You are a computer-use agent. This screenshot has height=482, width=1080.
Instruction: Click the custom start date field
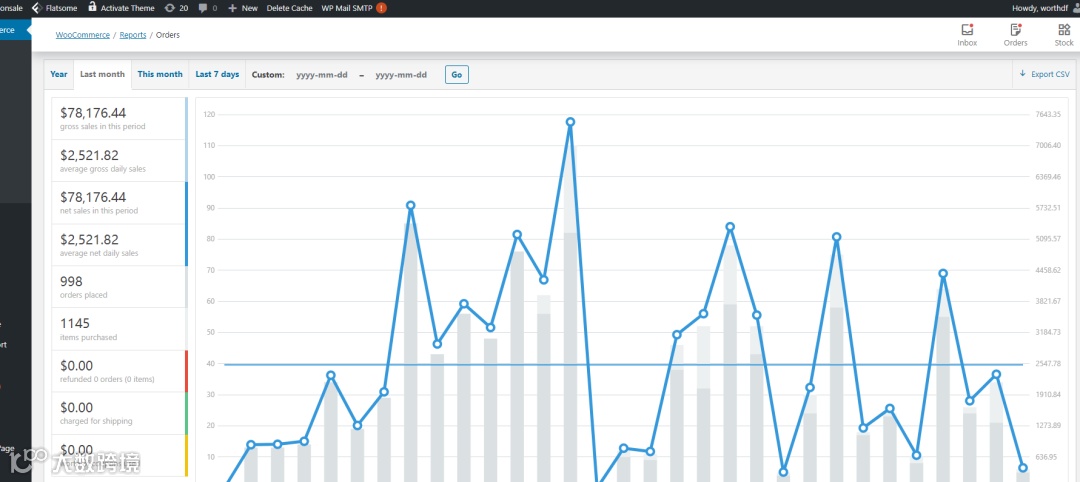(322, 74)
